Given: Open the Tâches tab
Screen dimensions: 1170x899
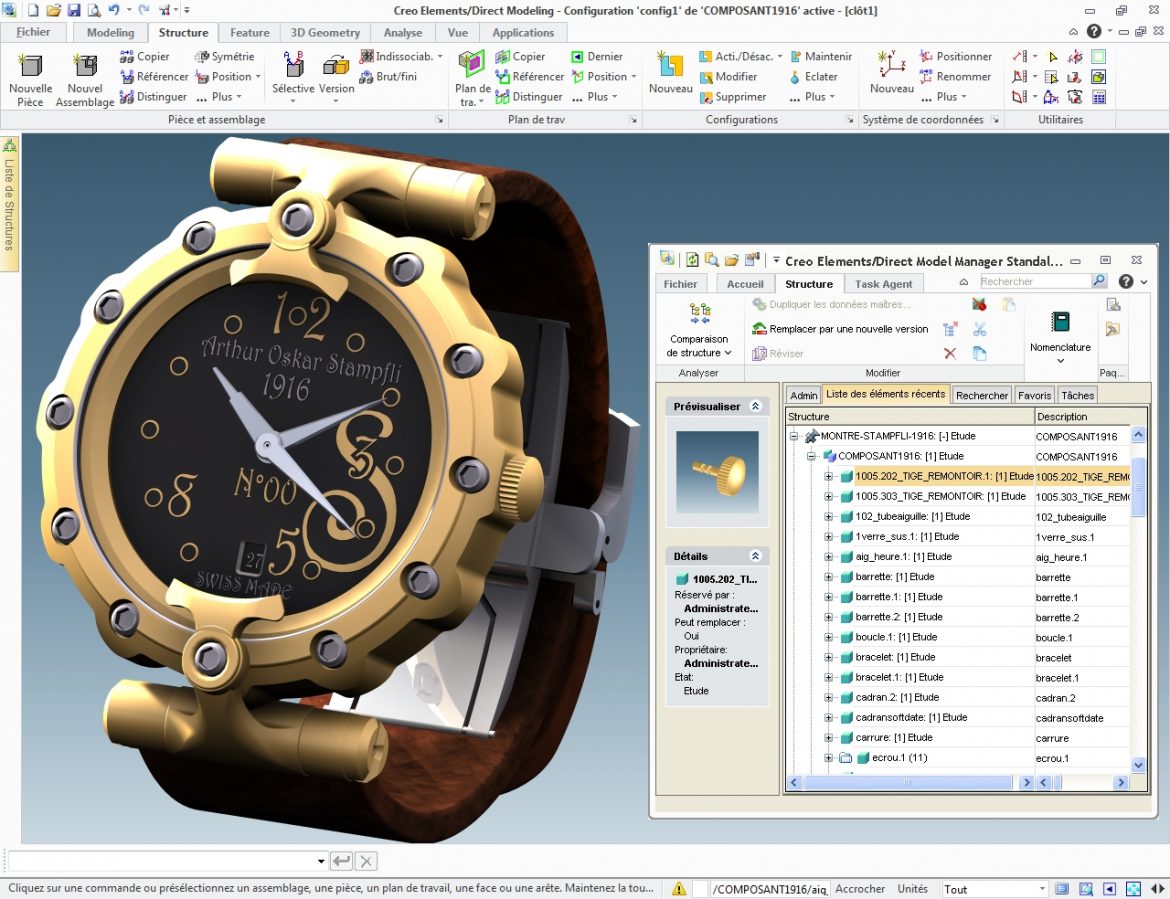Looking at the screenshot, I should pos(1077,395).
